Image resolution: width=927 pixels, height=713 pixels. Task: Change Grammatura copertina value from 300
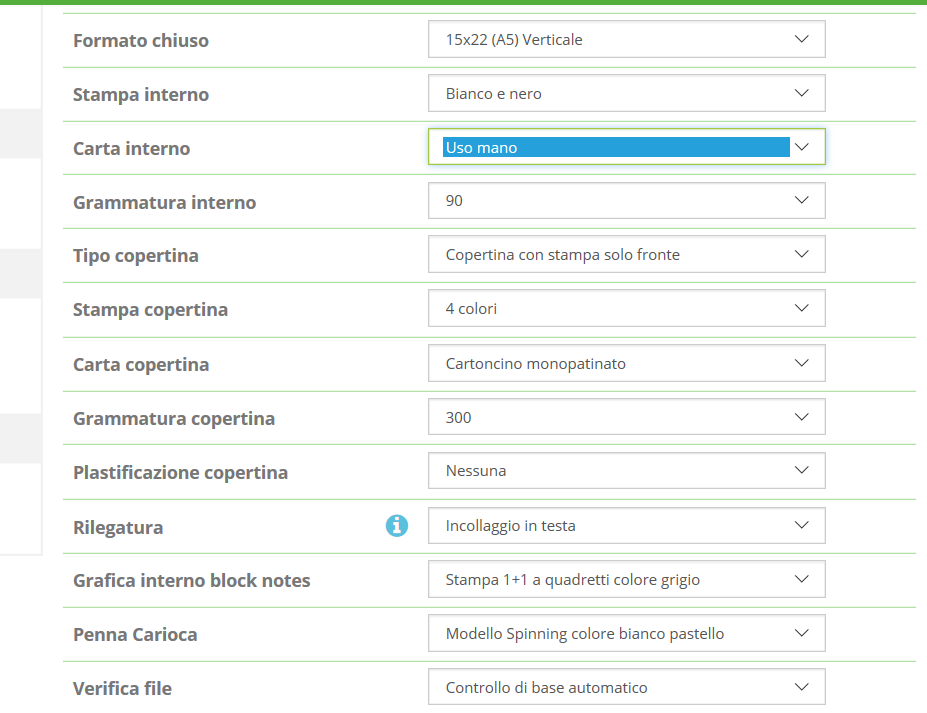[626, 418]
